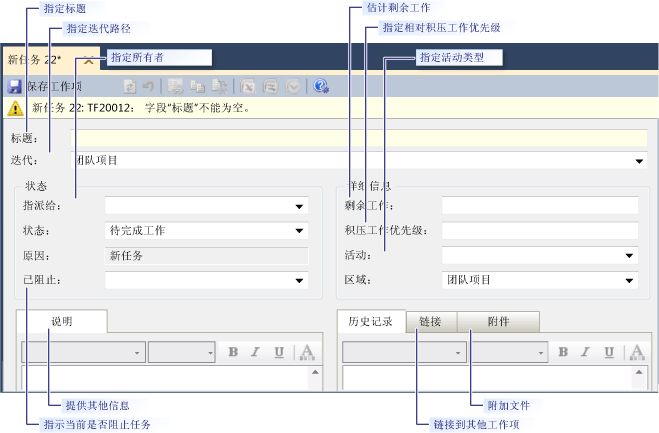Close the 新任务 22* document tab
The image size is (659, 433).
tap(89, 61)
